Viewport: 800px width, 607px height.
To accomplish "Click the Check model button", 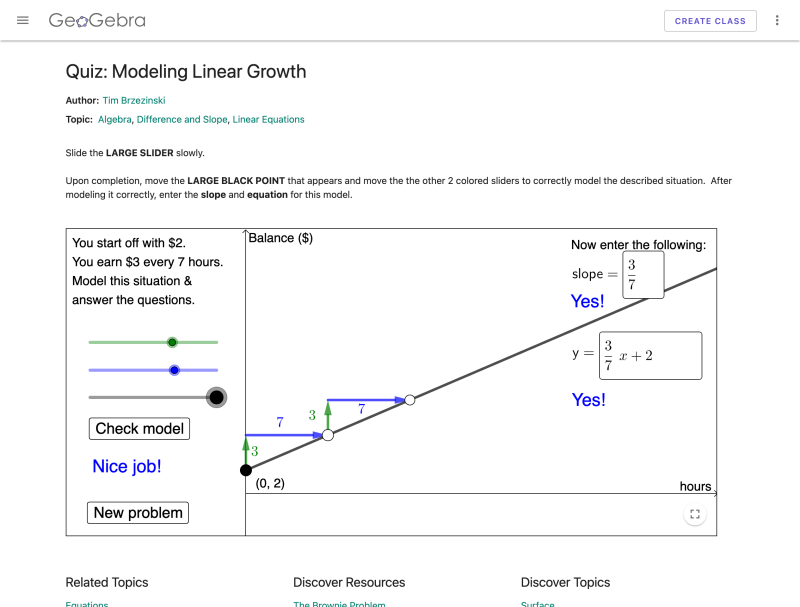I will pos(139,428).
